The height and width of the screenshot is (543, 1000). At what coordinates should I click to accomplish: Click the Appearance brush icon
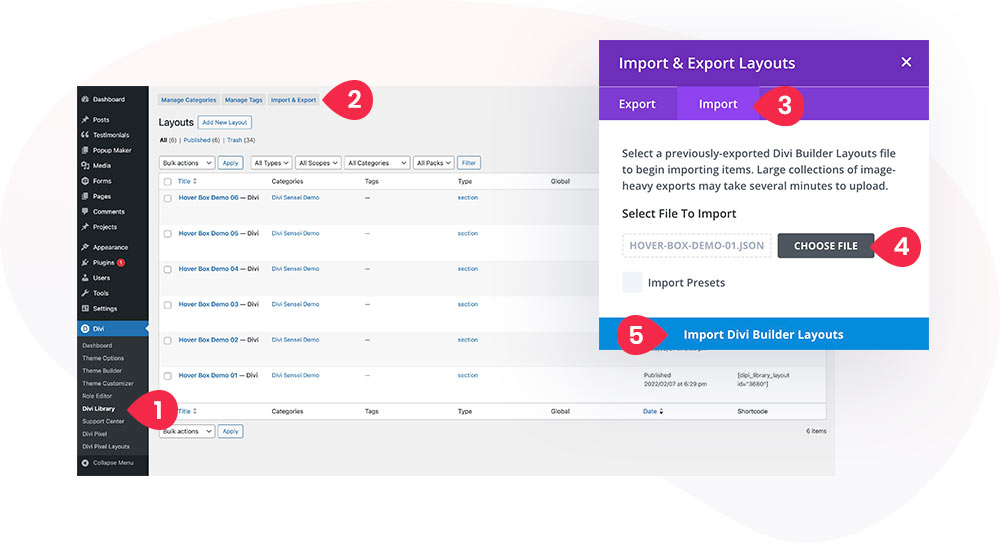point(85,248)
